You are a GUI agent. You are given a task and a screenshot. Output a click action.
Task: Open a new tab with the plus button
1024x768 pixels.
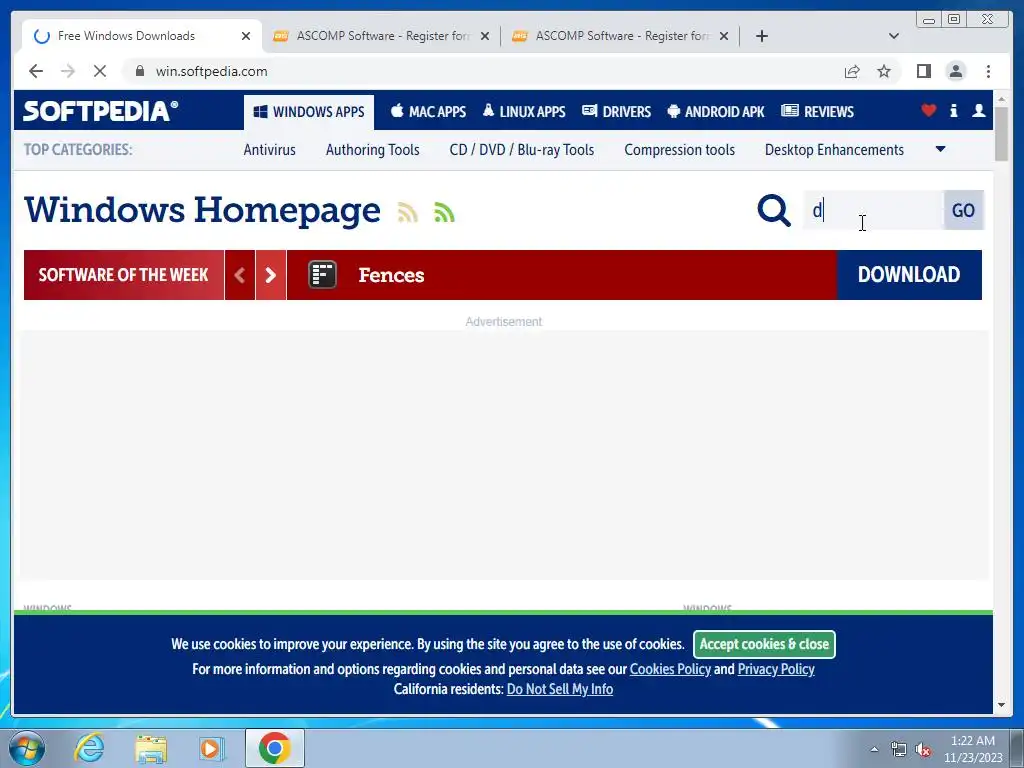click(761, 36)
